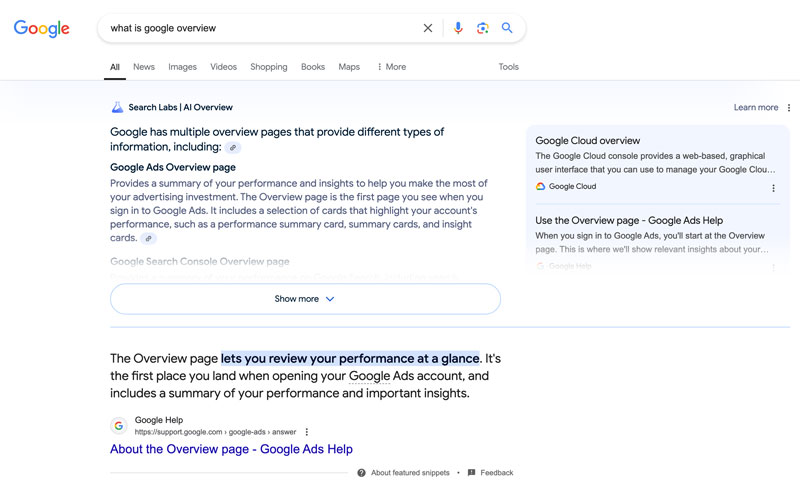Click the blue search magnifier icon
This screenshot has height=485, width=800.
(507, 28)
